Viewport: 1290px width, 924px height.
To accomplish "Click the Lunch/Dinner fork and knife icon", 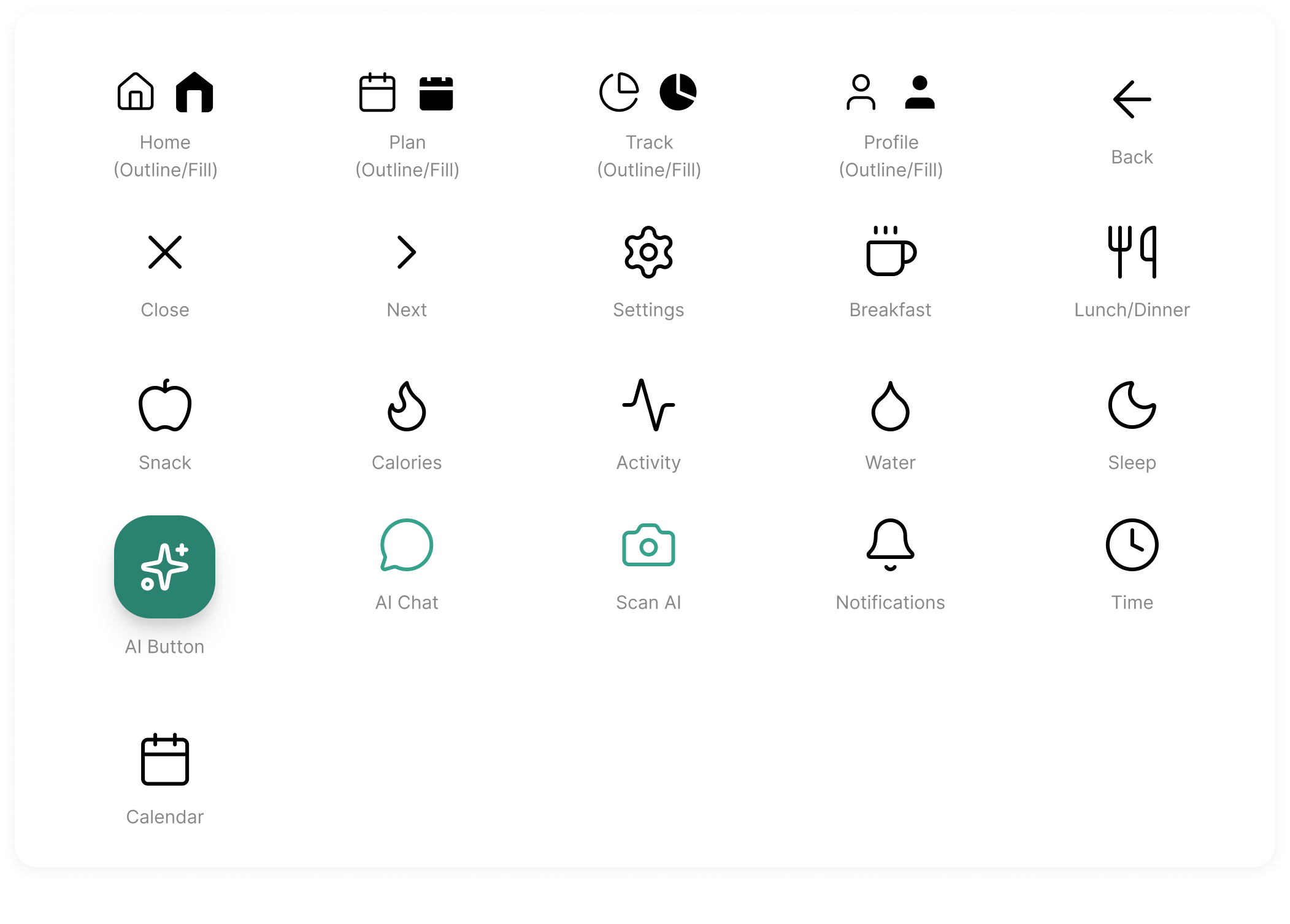I will click(1132, 252).
